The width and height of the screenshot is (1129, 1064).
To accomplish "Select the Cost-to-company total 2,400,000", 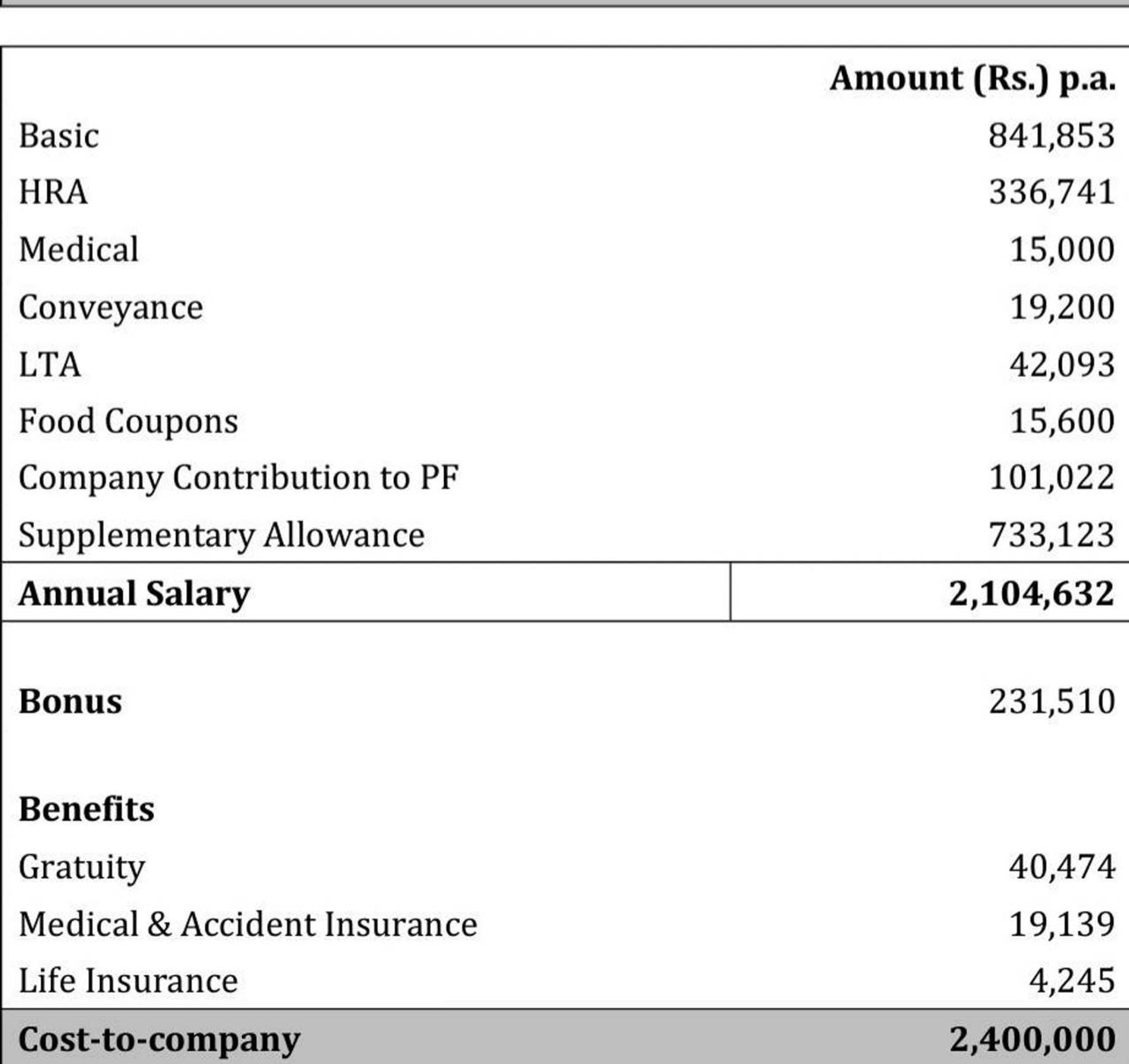I will (1031, 1040).
